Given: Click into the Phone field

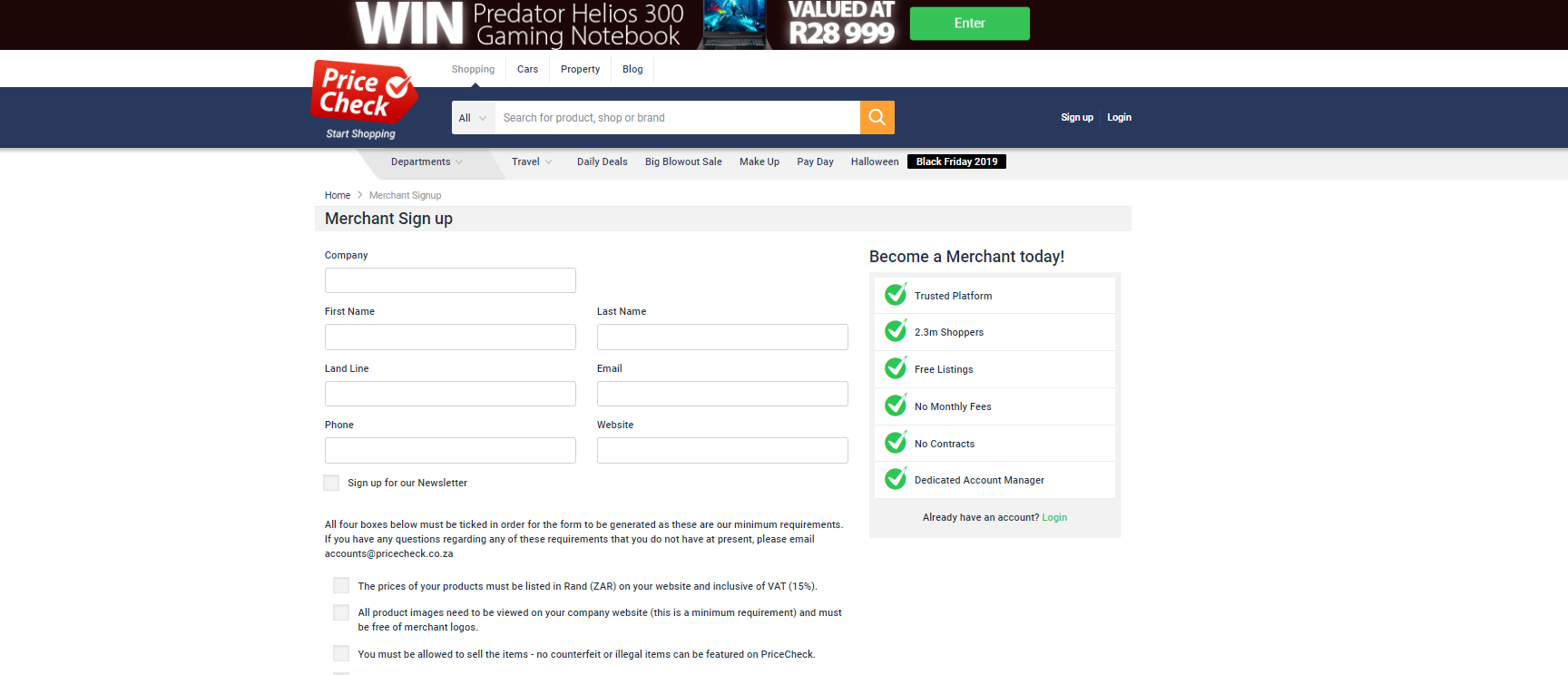Looking at the screenshot, I should pyautogui.click(x=450, y=450).
